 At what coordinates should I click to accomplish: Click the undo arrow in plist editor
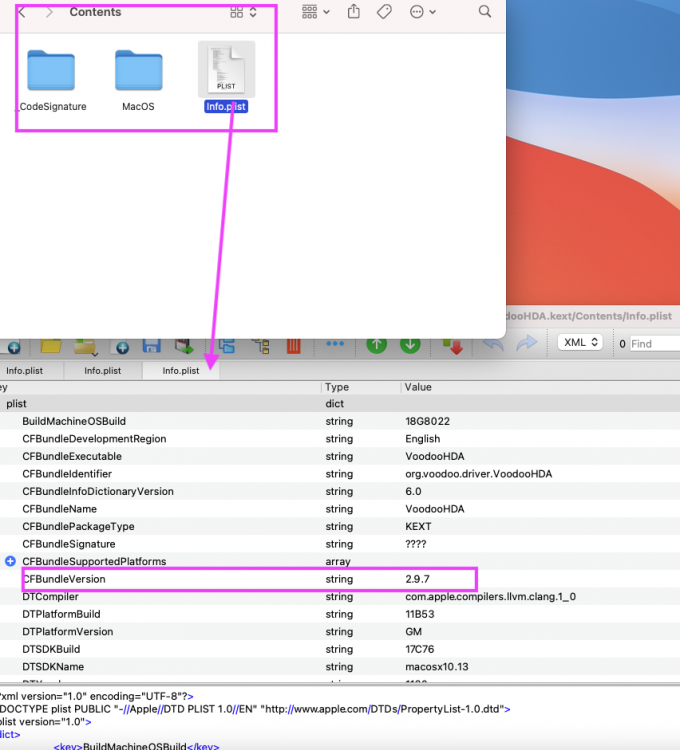pyautogui.click(x=493, y=343)
